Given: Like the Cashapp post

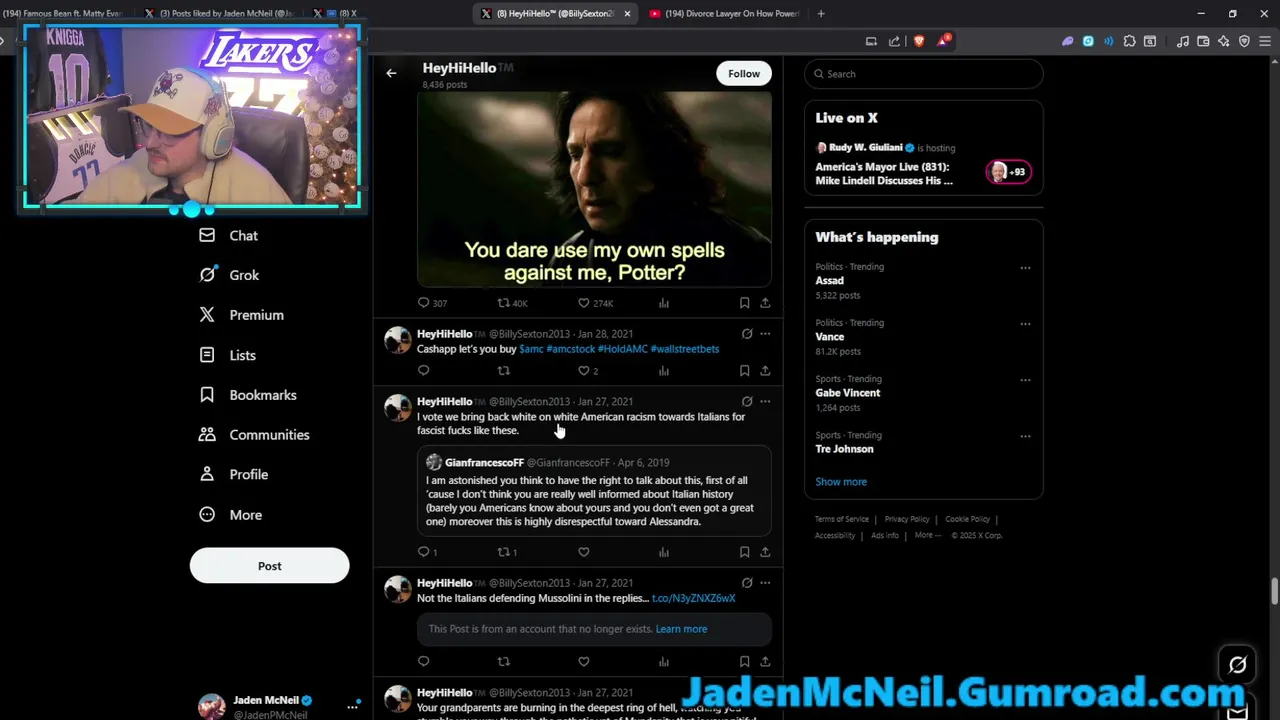Looking at the screenshot, I should [x=584, y=371].
